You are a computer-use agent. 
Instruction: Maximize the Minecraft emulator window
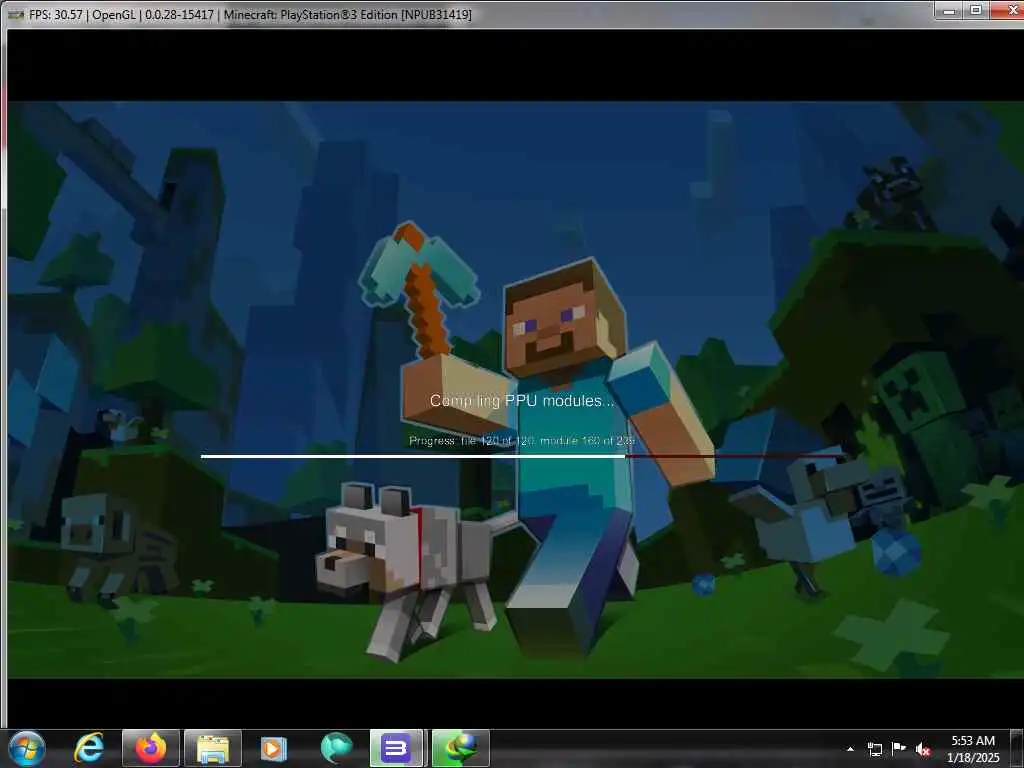[x=976, y=10]
